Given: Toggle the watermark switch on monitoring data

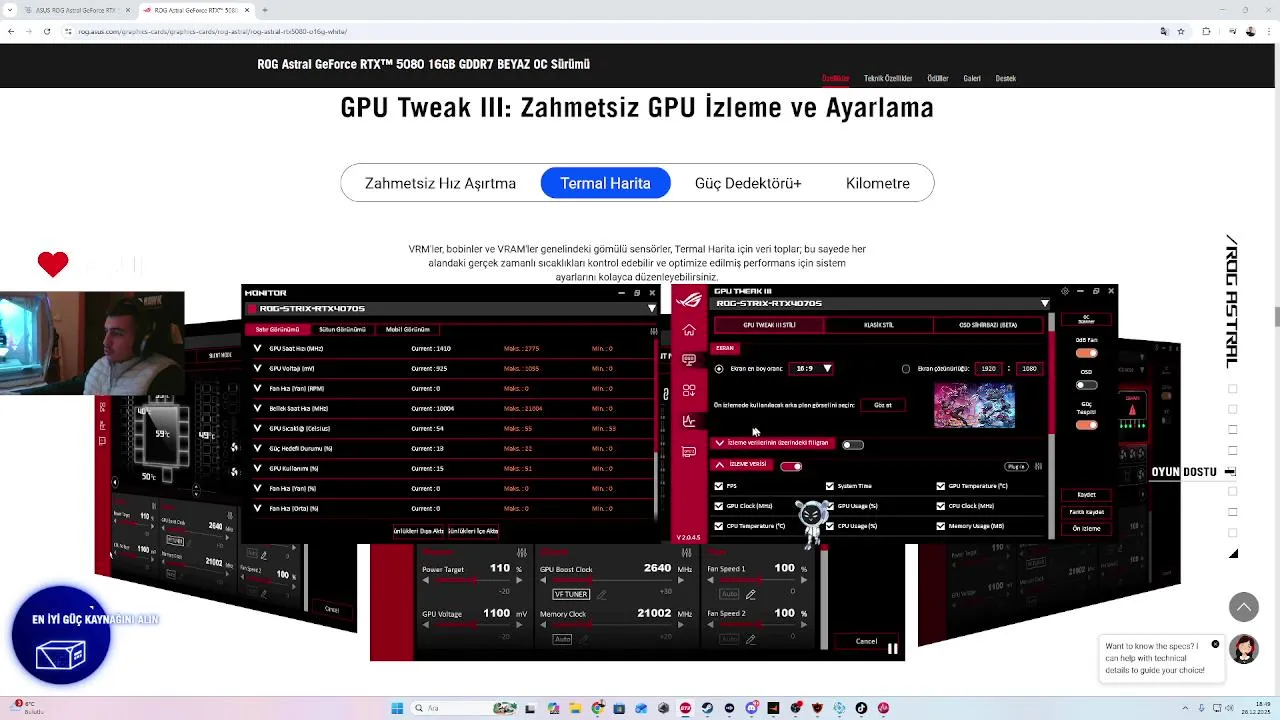Looking at the screenshot, I should pyautogui.click(x=853, y=445).
